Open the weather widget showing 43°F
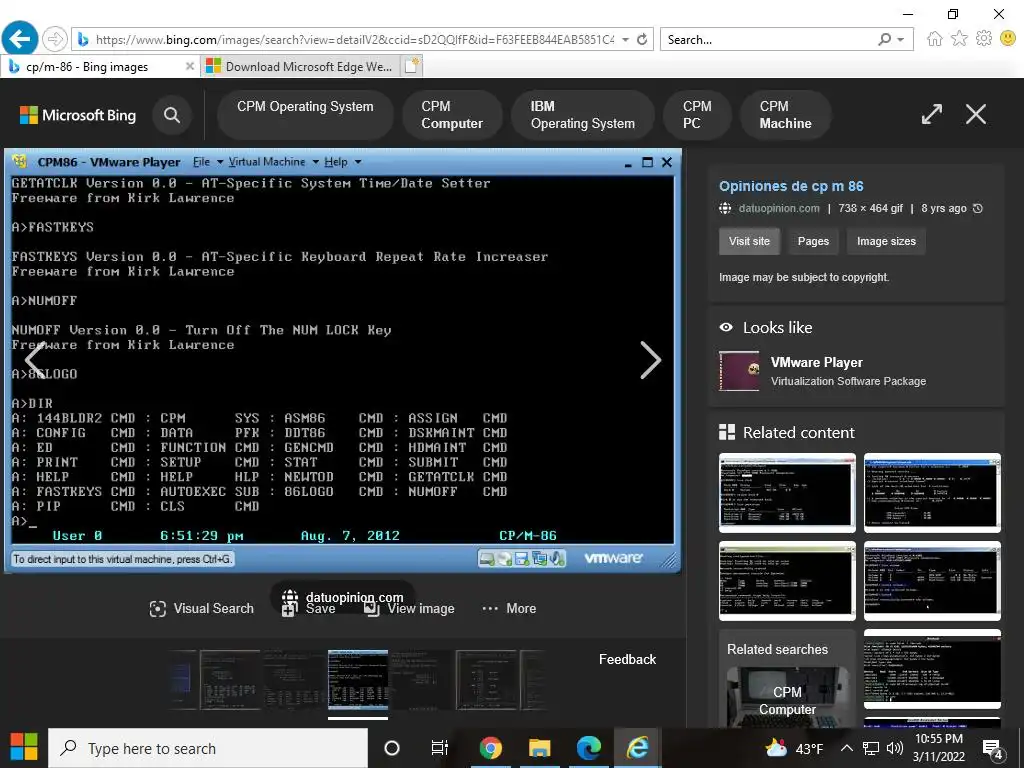 [793, 748]
